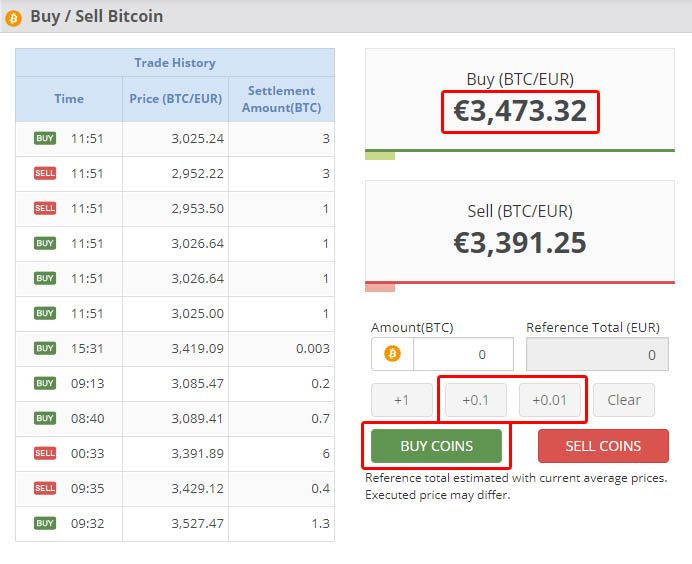Click the BUY badge on the 09:32 row
Viewport: 692px width, 564px height.
point(45,523)
